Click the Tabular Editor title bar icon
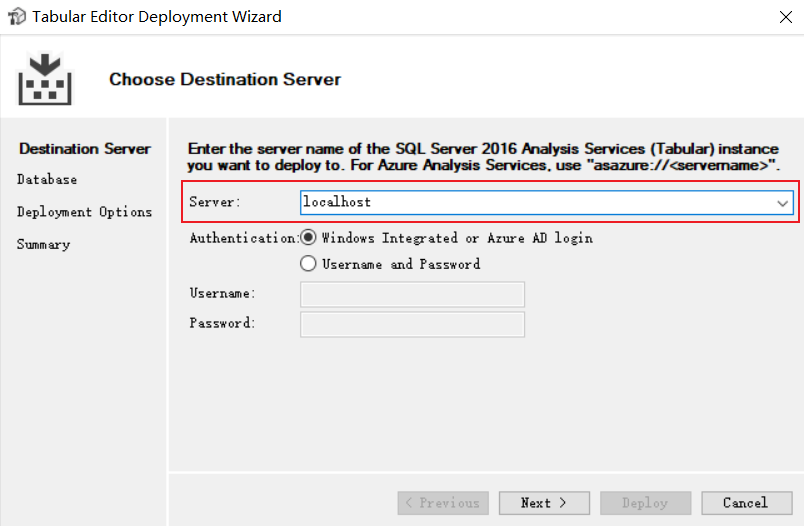The image size is (804, 526). click(17, 16)
